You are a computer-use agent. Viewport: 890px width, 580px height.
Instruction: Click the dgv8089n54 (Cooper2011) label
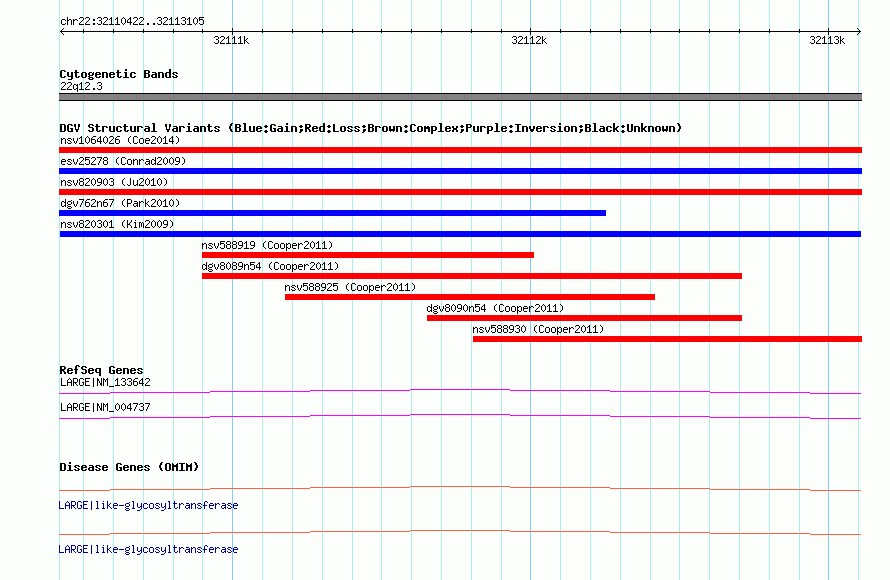point(270,266)
